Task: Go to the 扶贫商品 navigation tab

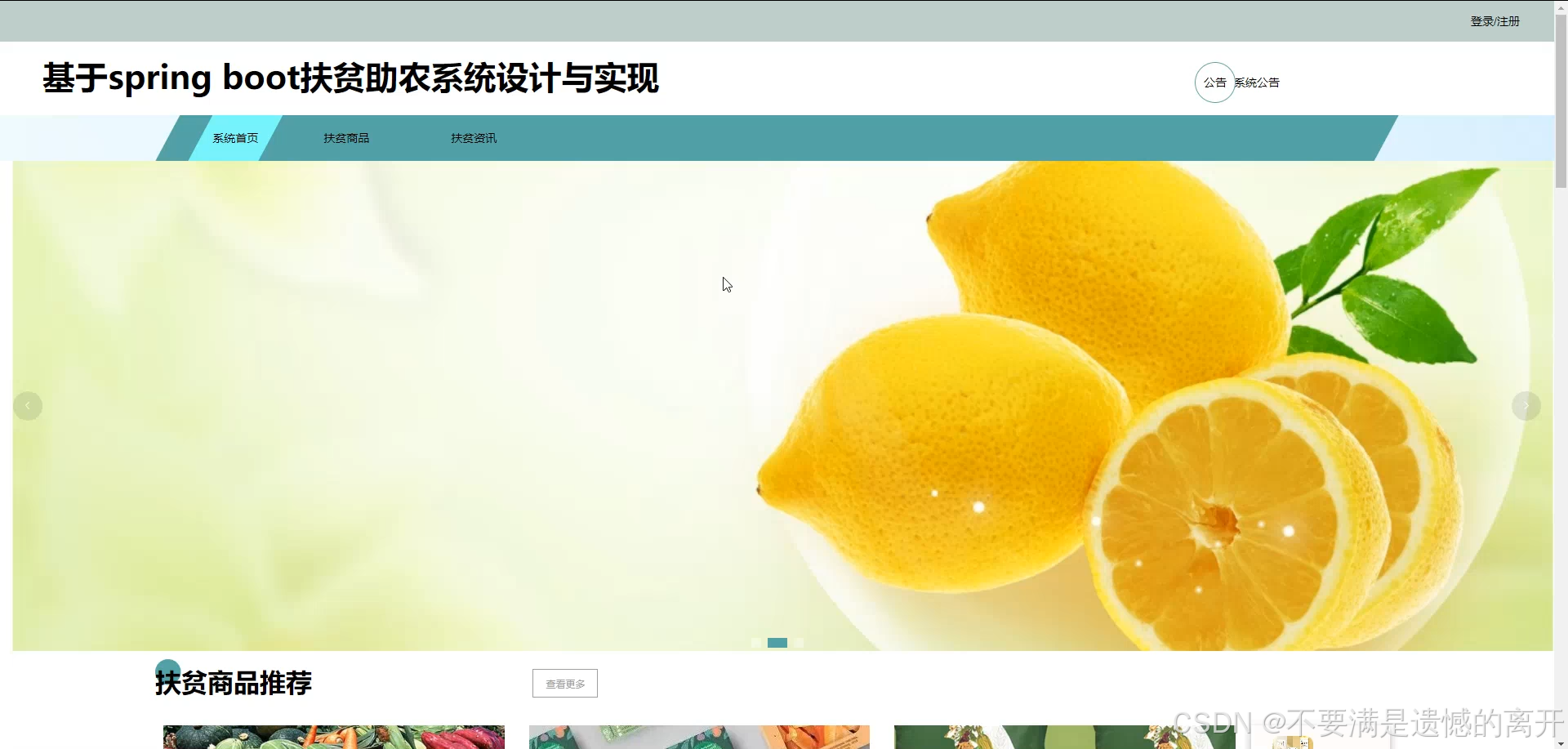Action: tap(346, 138)
